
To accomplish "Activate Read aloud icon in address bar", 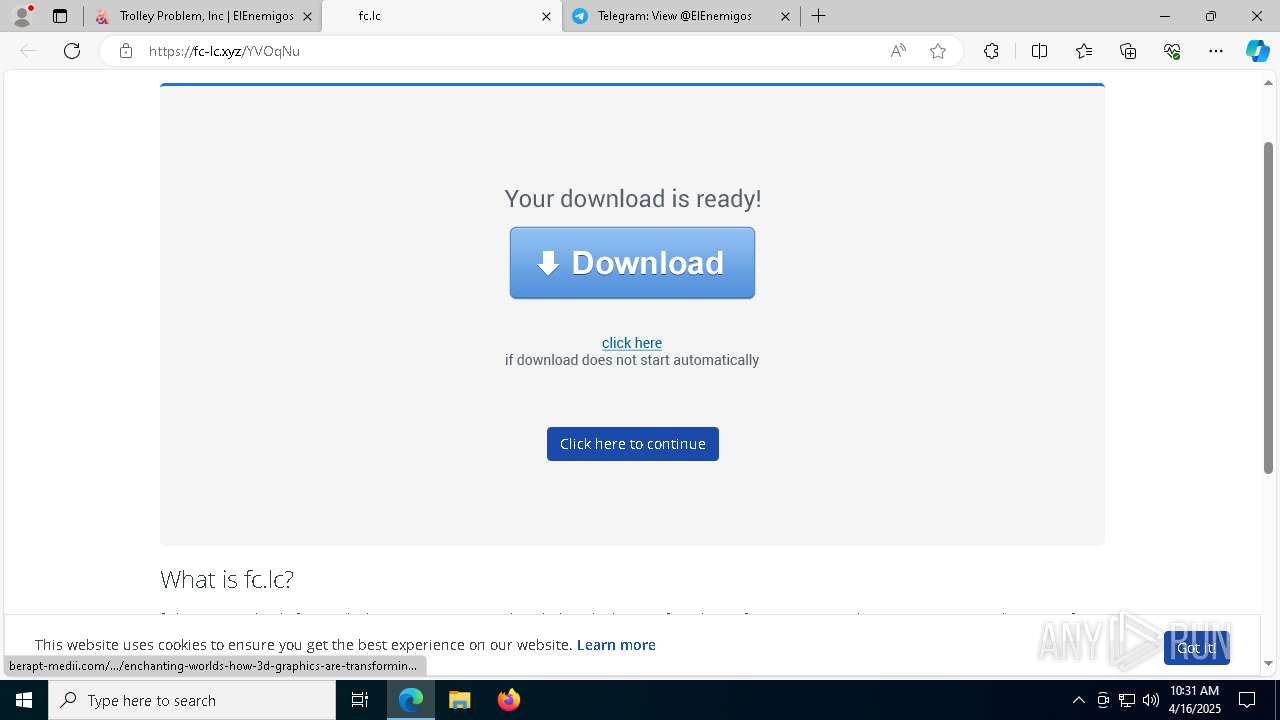I will pyautogui.click(x=898, y=51).
